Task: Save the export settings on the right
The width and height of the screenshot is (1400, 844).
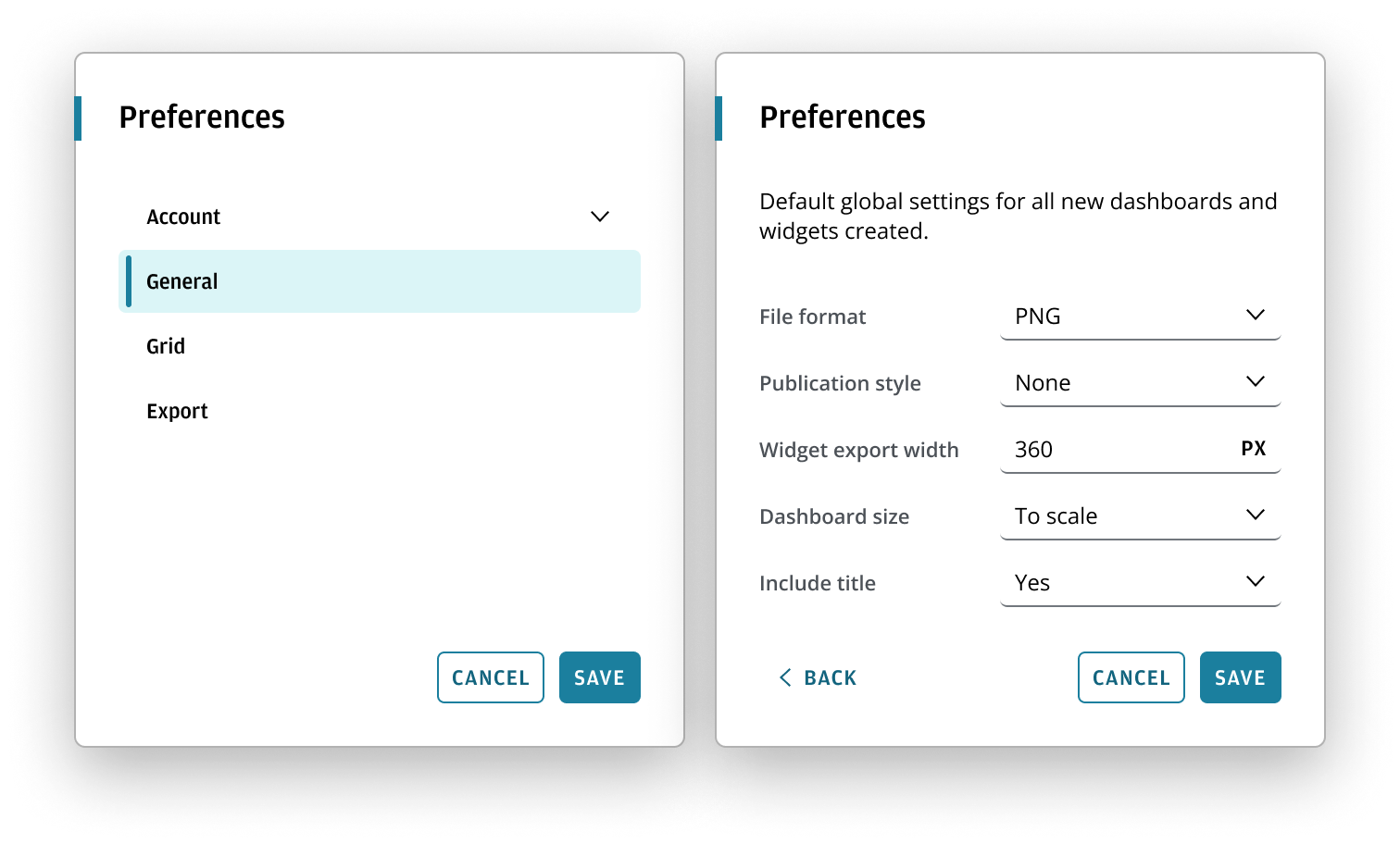Action: pos(1240,677)
